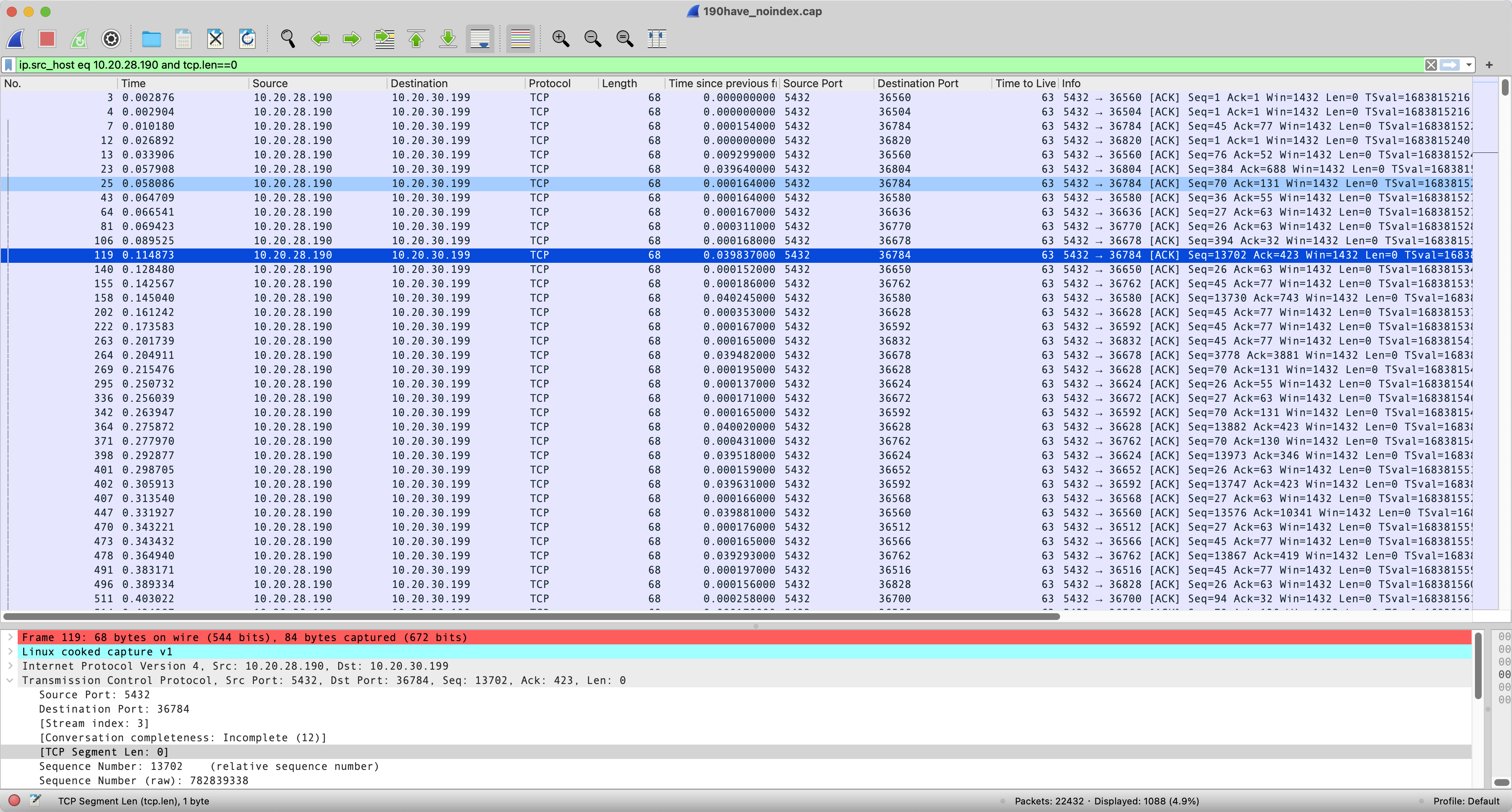The width and height of the screenshot is (1512, 812).
Task: Jump to the first packet
Action: pyautogui.click(x=416, y=39)
